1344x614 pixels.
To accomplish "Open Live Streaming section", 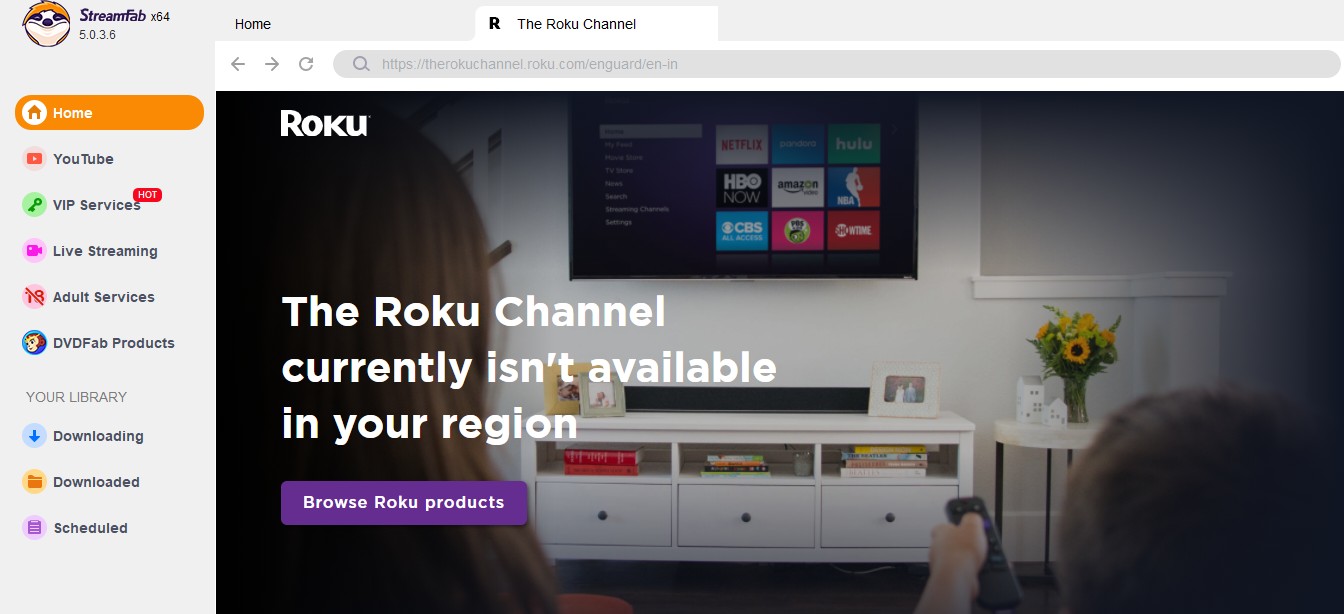I will [105, 251].
